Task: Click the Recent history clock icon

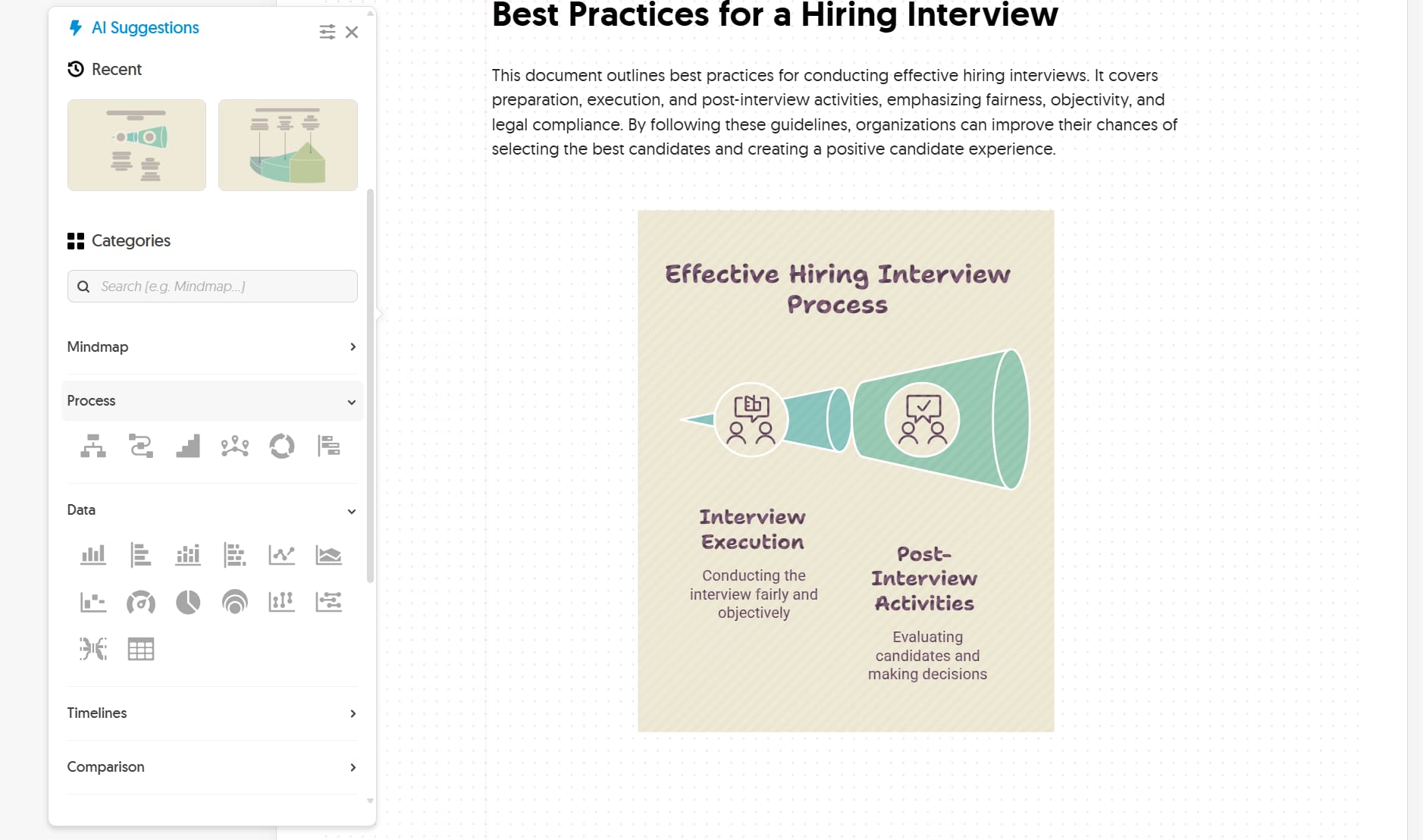Action: pyautogui.click(x=76, y=69)
